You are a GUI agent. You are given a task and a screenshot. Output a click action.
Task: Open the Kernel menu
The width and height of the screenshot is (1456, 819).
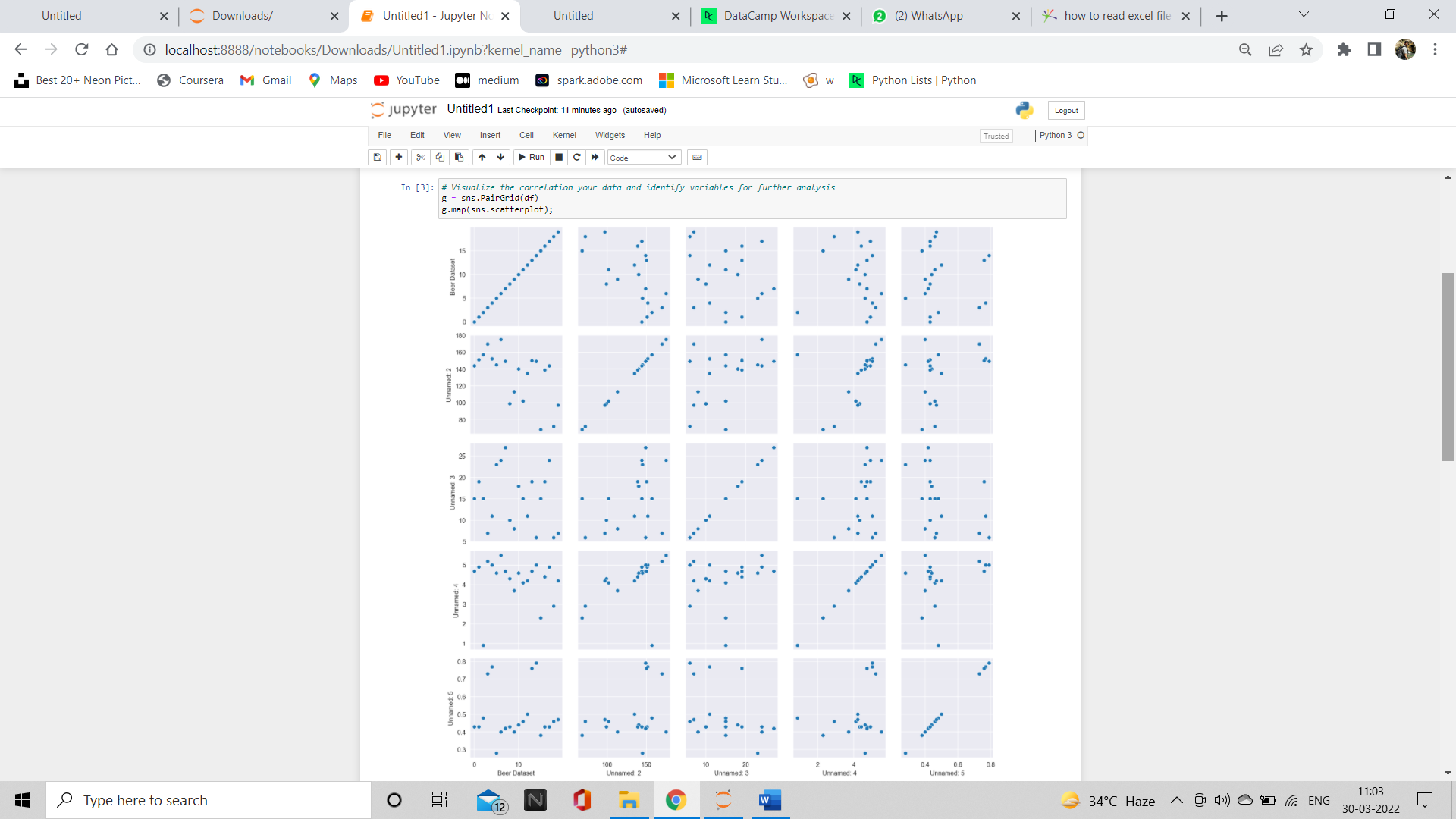[564, 135]
